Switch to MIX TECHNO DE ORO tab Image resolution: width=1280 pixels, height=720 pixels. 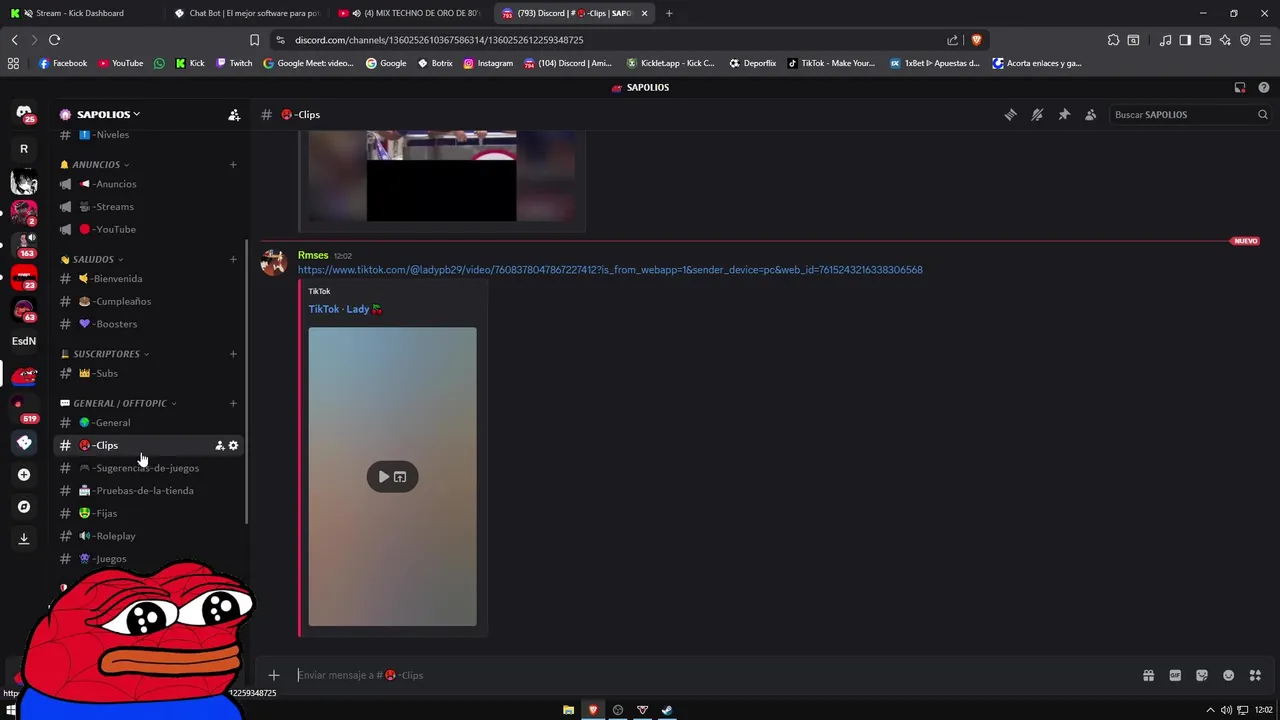[x=410, y=14]
